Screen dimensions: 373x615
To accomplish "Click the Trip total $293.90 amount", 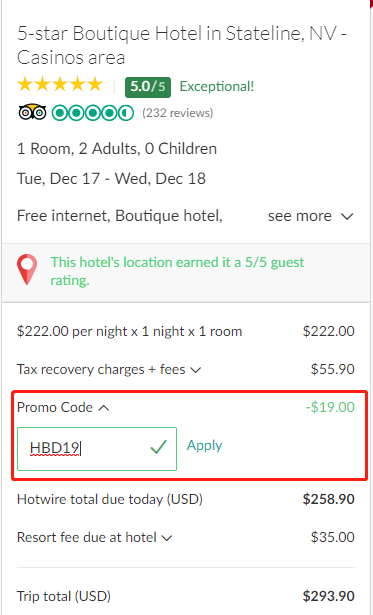I will (x=328, y=596).
